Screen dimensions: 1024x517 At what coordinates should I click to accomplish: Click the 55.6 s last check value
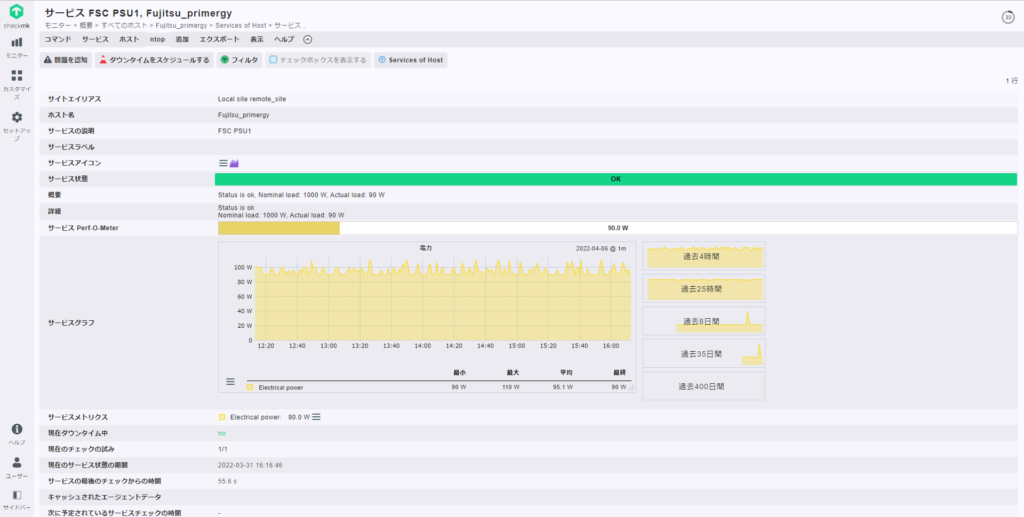coord(227,481)
